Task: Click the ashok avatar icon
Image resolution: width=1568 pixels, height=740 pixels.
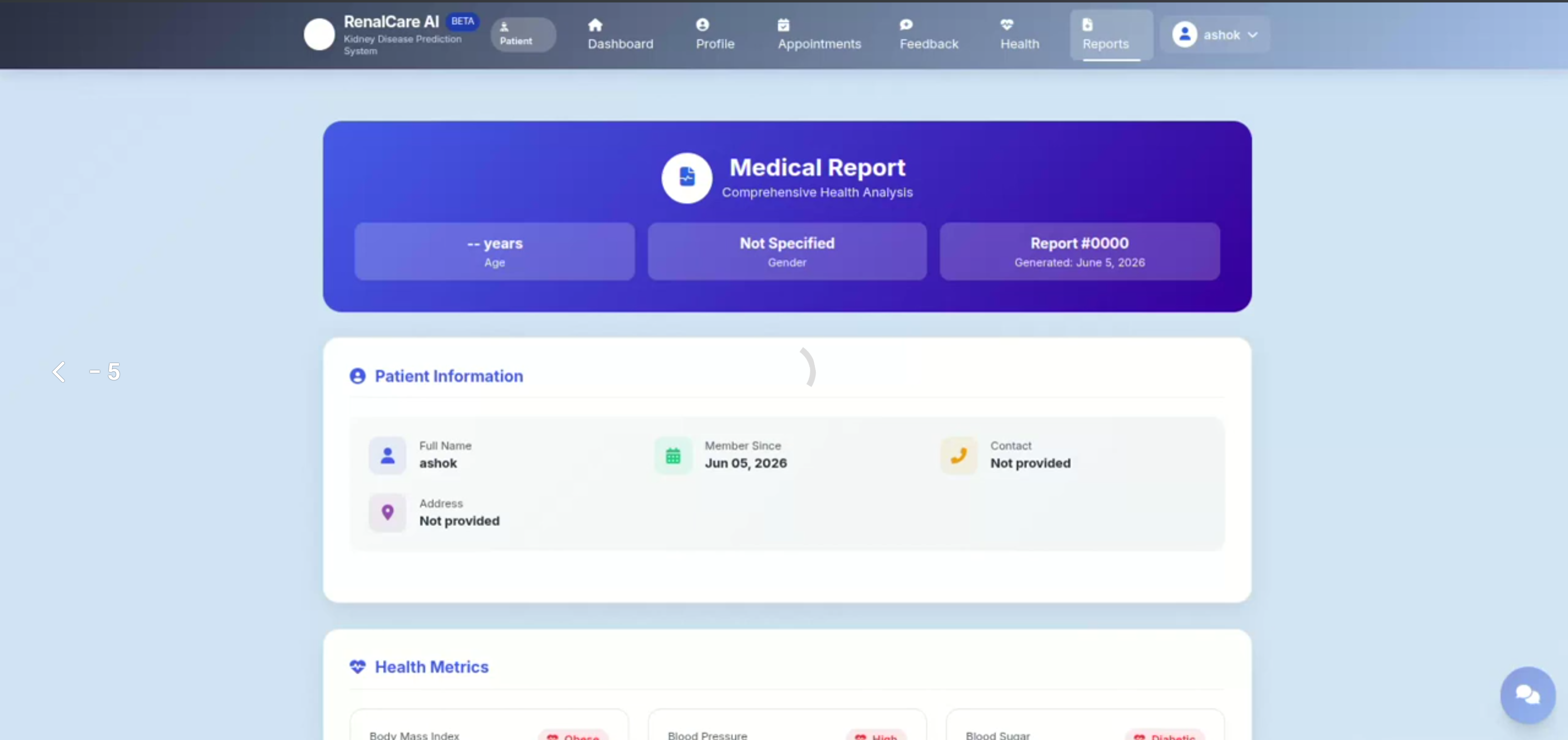Action: [x=1184, y=34]
